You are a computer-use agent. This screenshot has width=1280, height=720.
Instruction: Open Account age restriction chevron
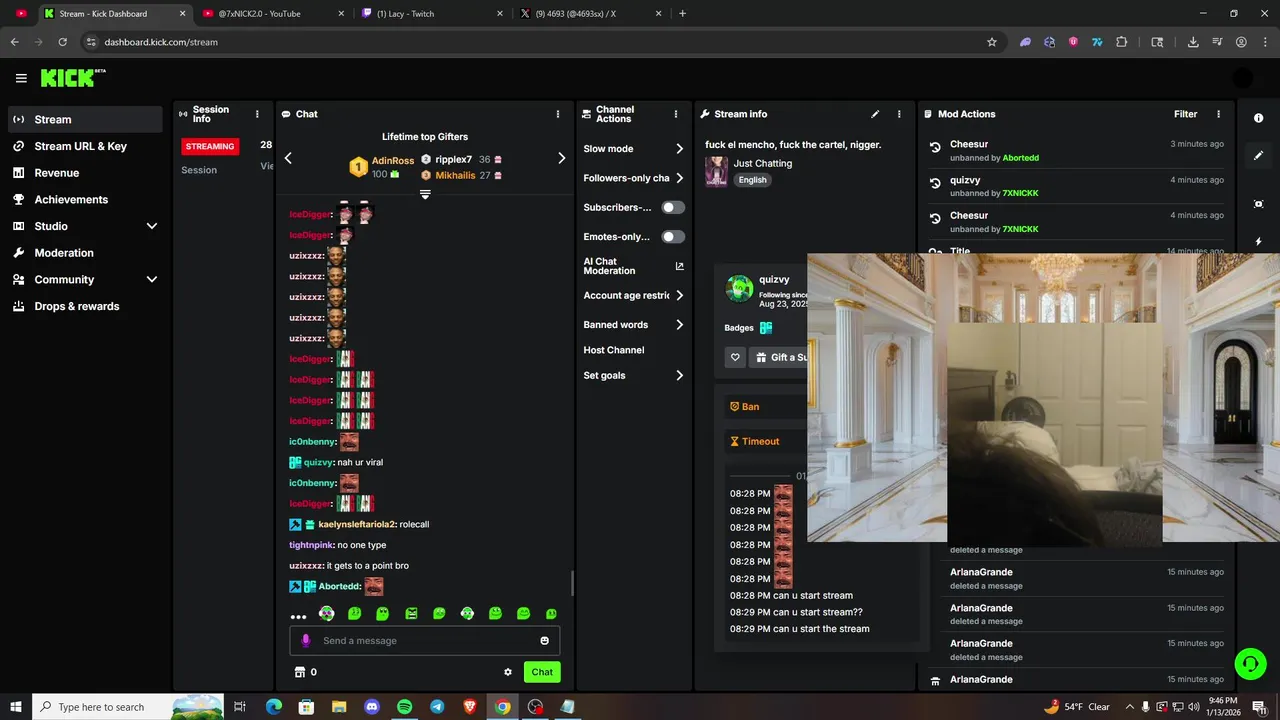(679, 295)
